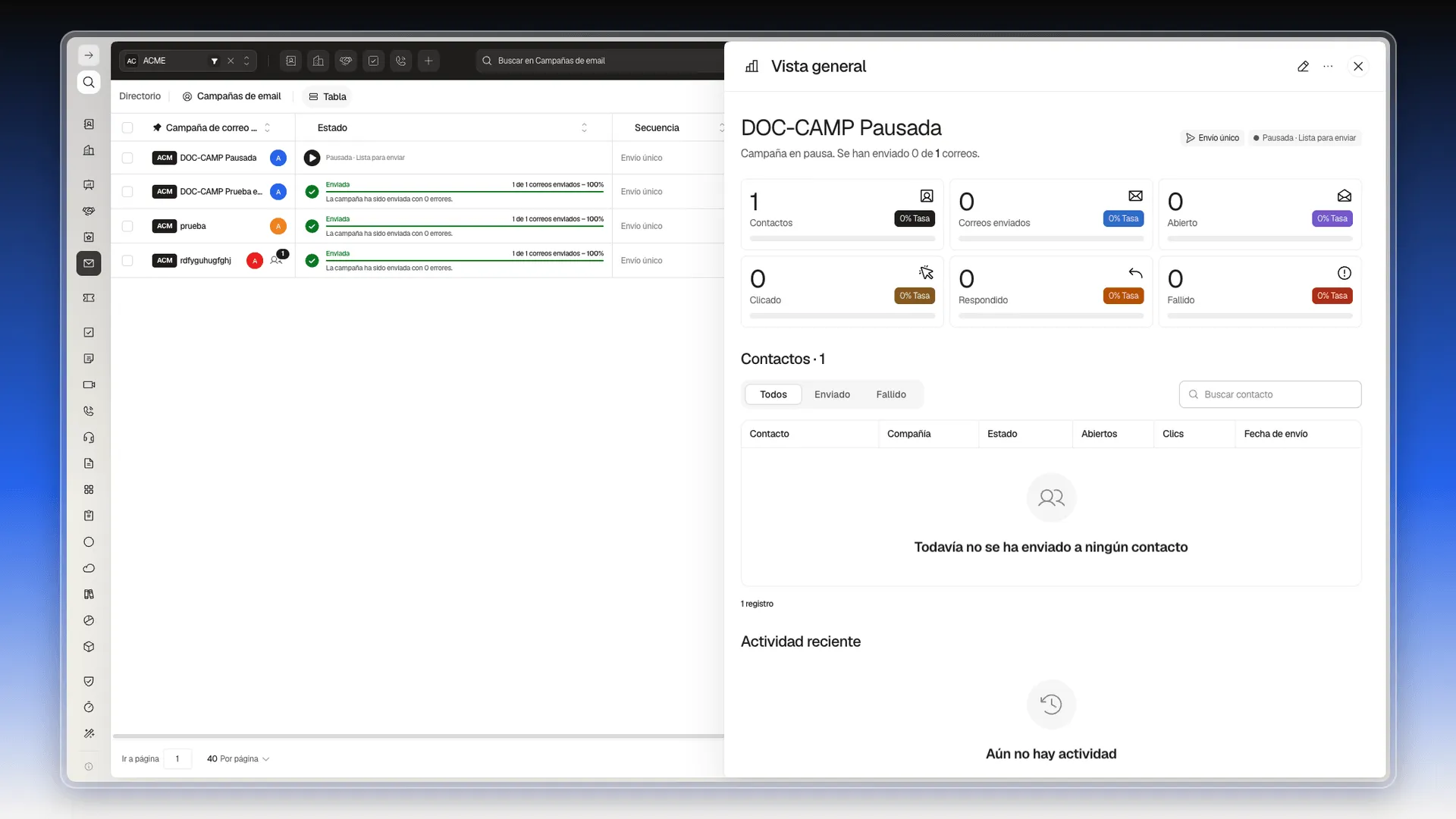Image resolution: width=1456 pixels, height=819 pixels.
Task: Expand the sidebar with the arrow icon
Action: 89,55
